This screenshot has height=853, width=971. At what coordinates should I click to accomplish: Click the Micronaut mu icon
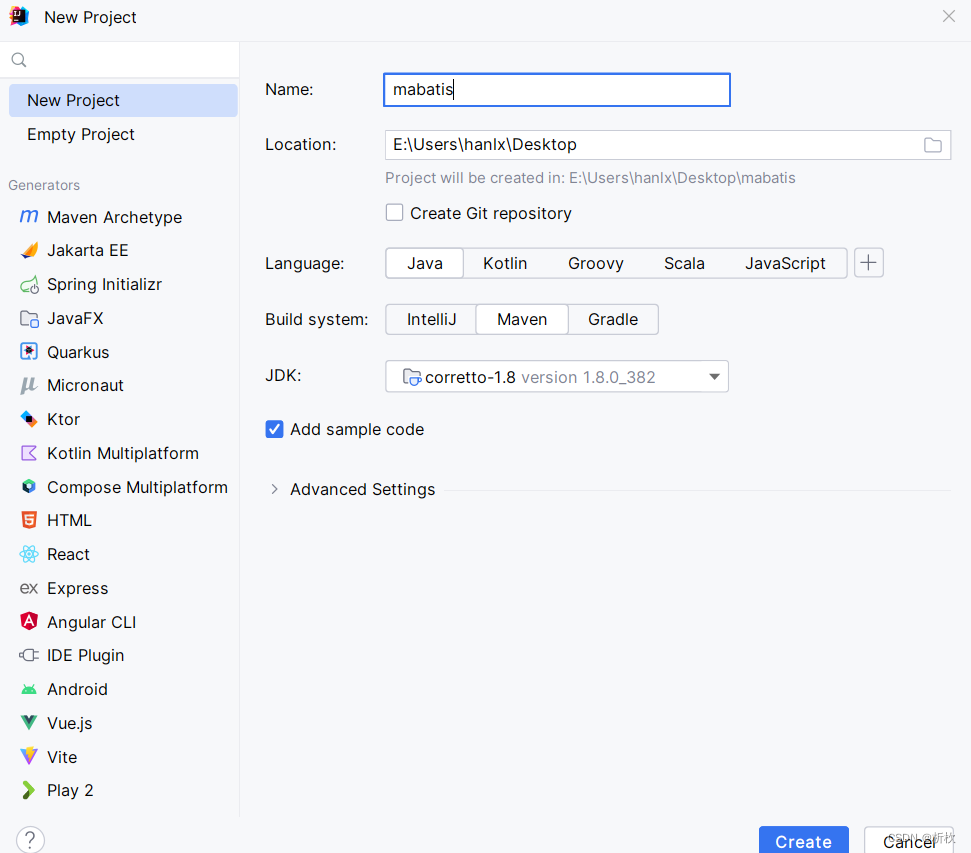(29, 385)
